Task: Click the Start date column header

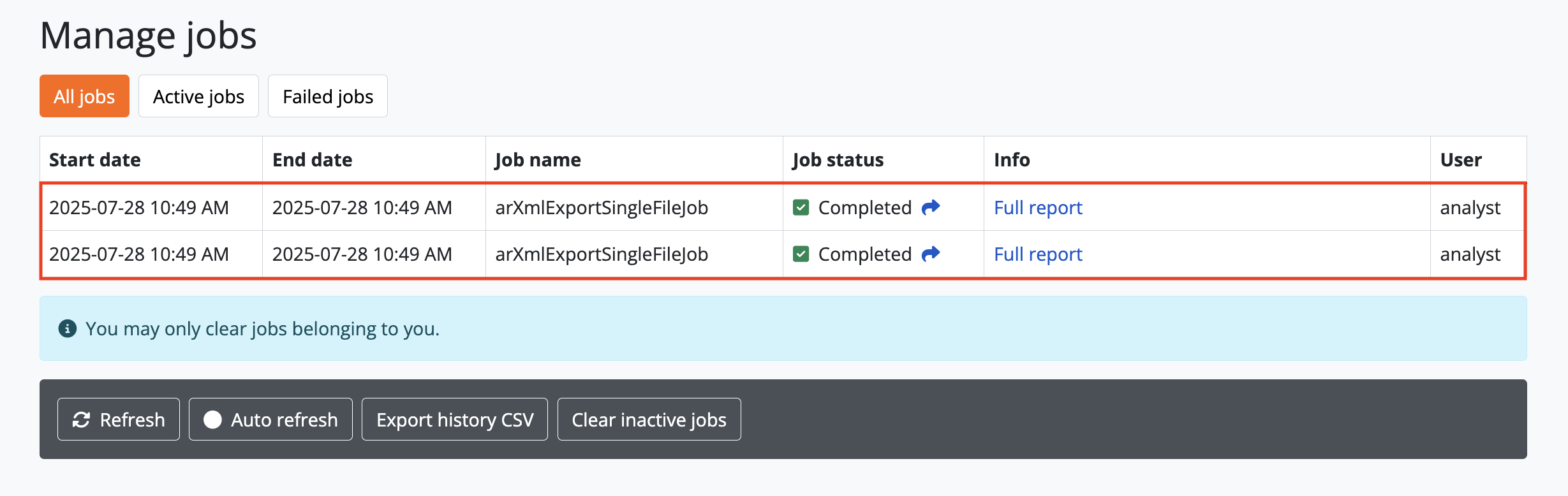Action: coord(95,159)
